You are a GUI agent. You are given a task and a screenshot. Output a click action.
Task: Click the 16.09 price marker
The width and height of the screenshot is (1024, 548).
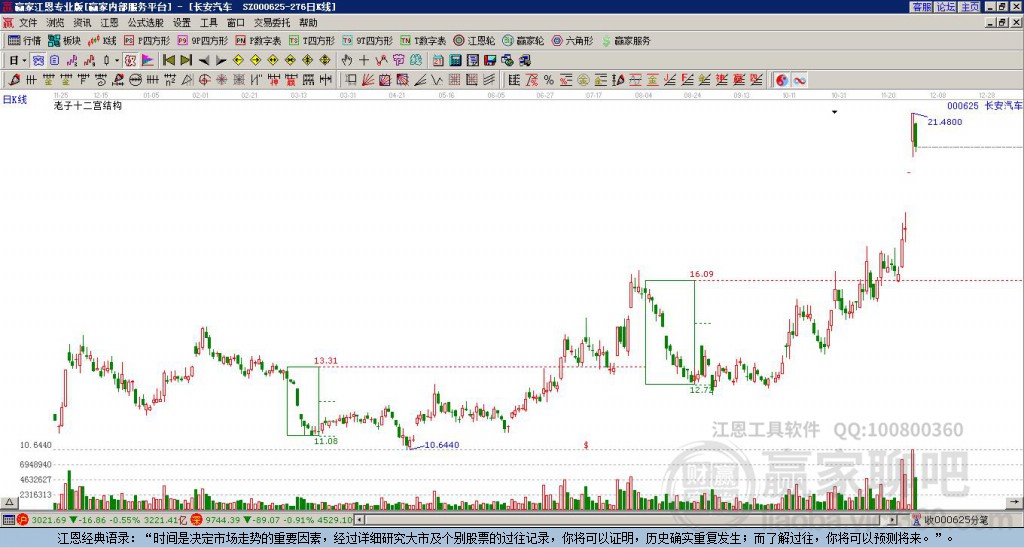(x=701, y=274)
